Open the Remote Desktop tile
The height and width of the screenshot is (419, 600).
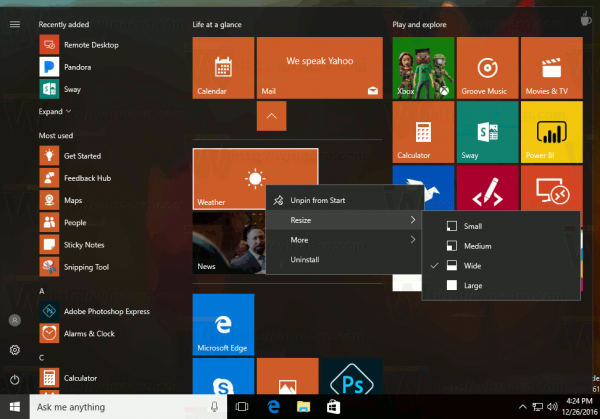[x=552, y=187]
